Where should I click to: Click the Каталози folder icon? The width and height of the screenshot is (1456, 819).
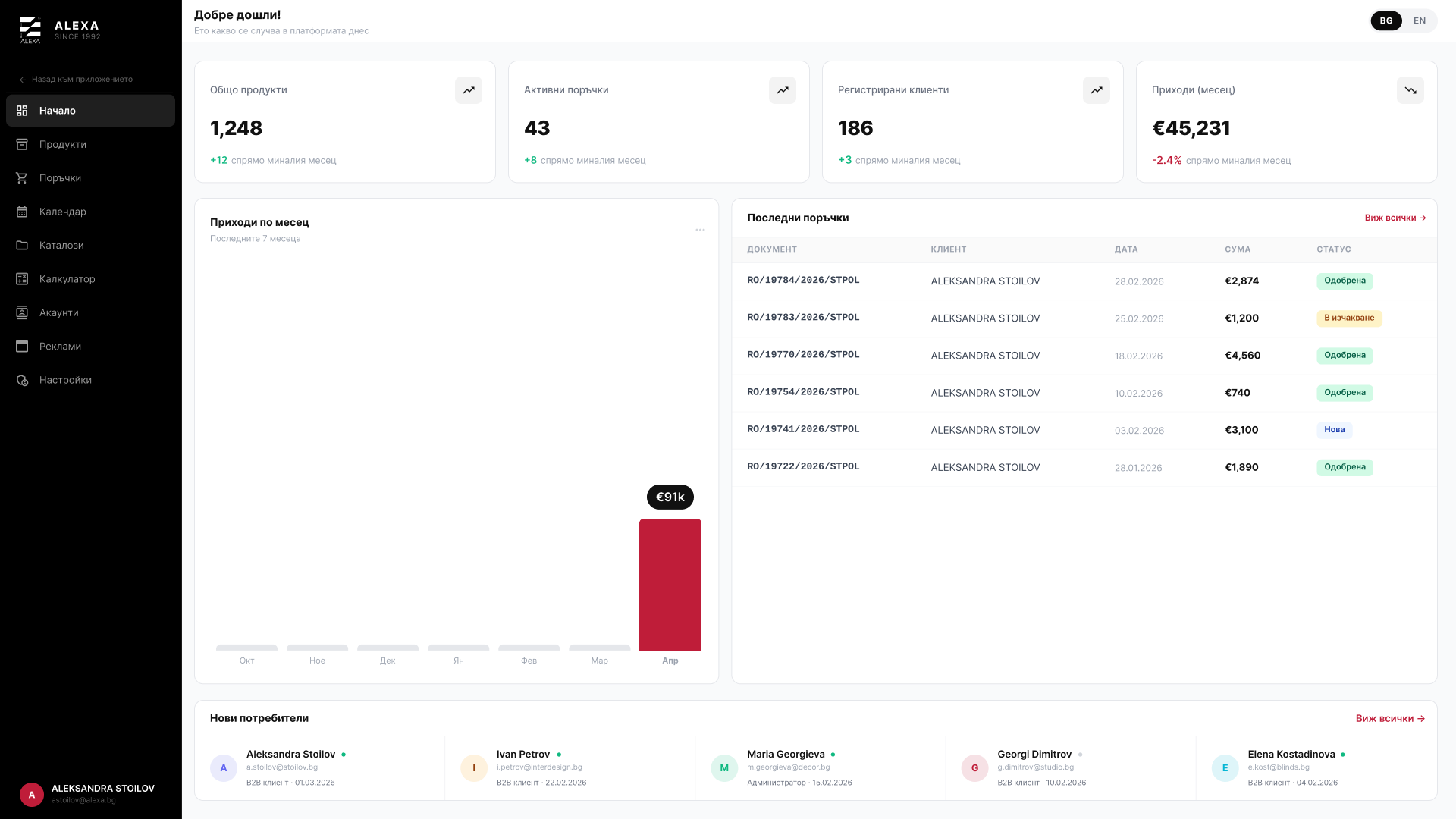coord(22,245)
